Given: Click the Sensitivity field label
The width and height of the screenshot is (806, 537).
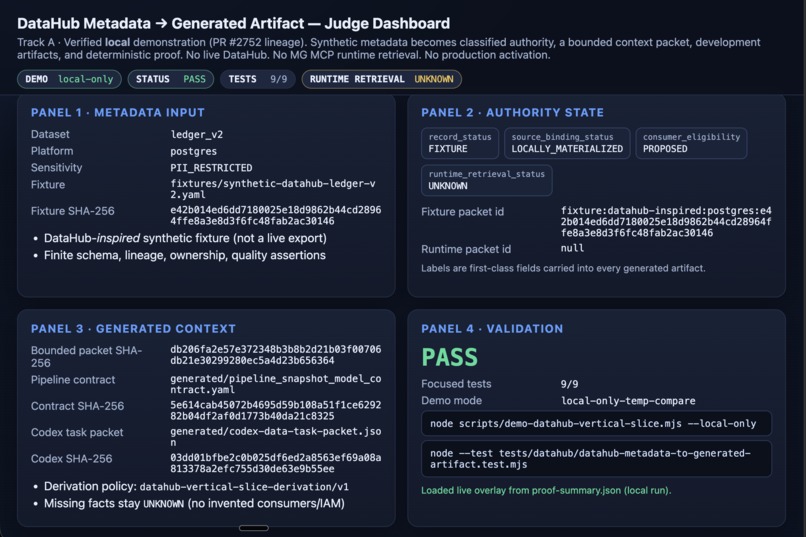Looking at the screenshot, I should point(56,168).
